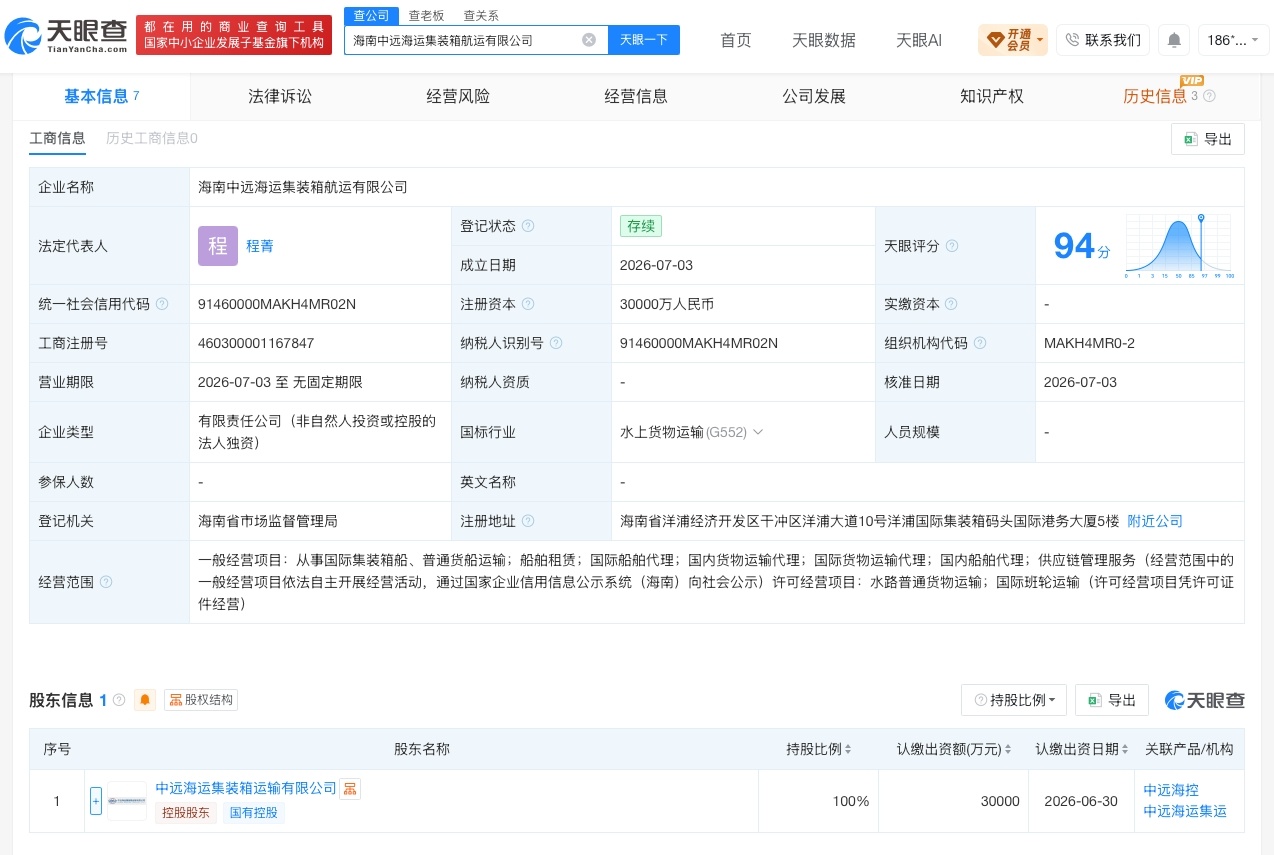
Task: Click the help icon next to 纳税人识别号
Action: click(556, 343)
